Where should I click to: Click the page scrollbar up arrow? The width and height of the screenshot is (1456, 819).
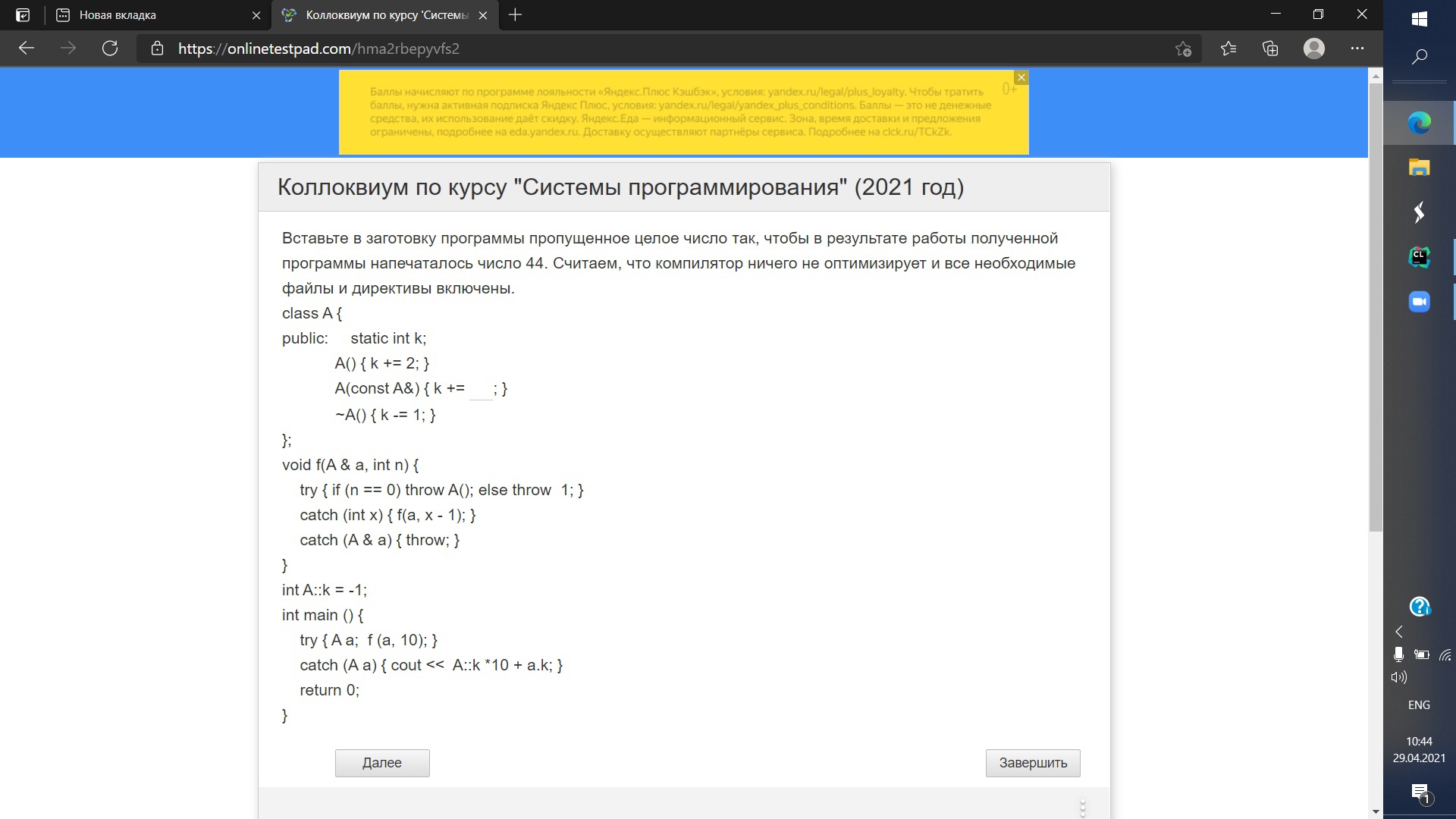(x=1376, y=76)
